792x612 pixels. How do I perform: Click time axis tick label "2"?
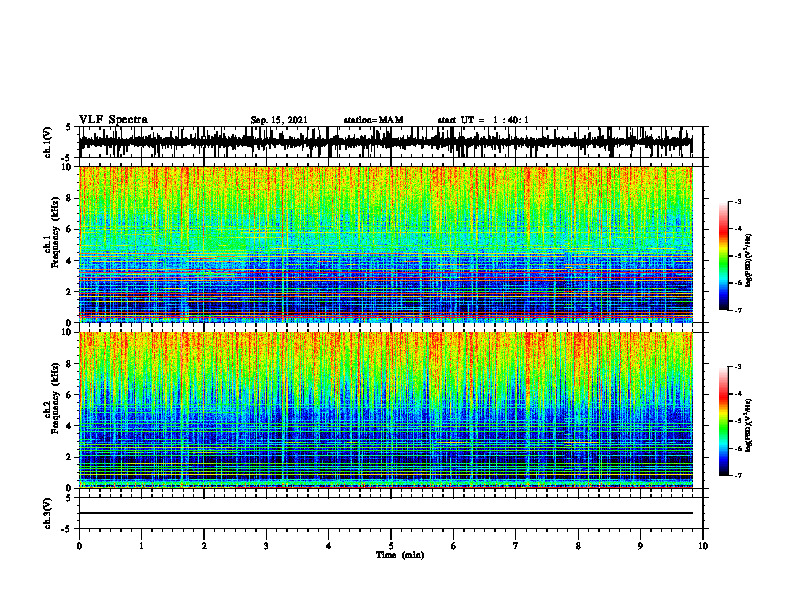[204, 546]
